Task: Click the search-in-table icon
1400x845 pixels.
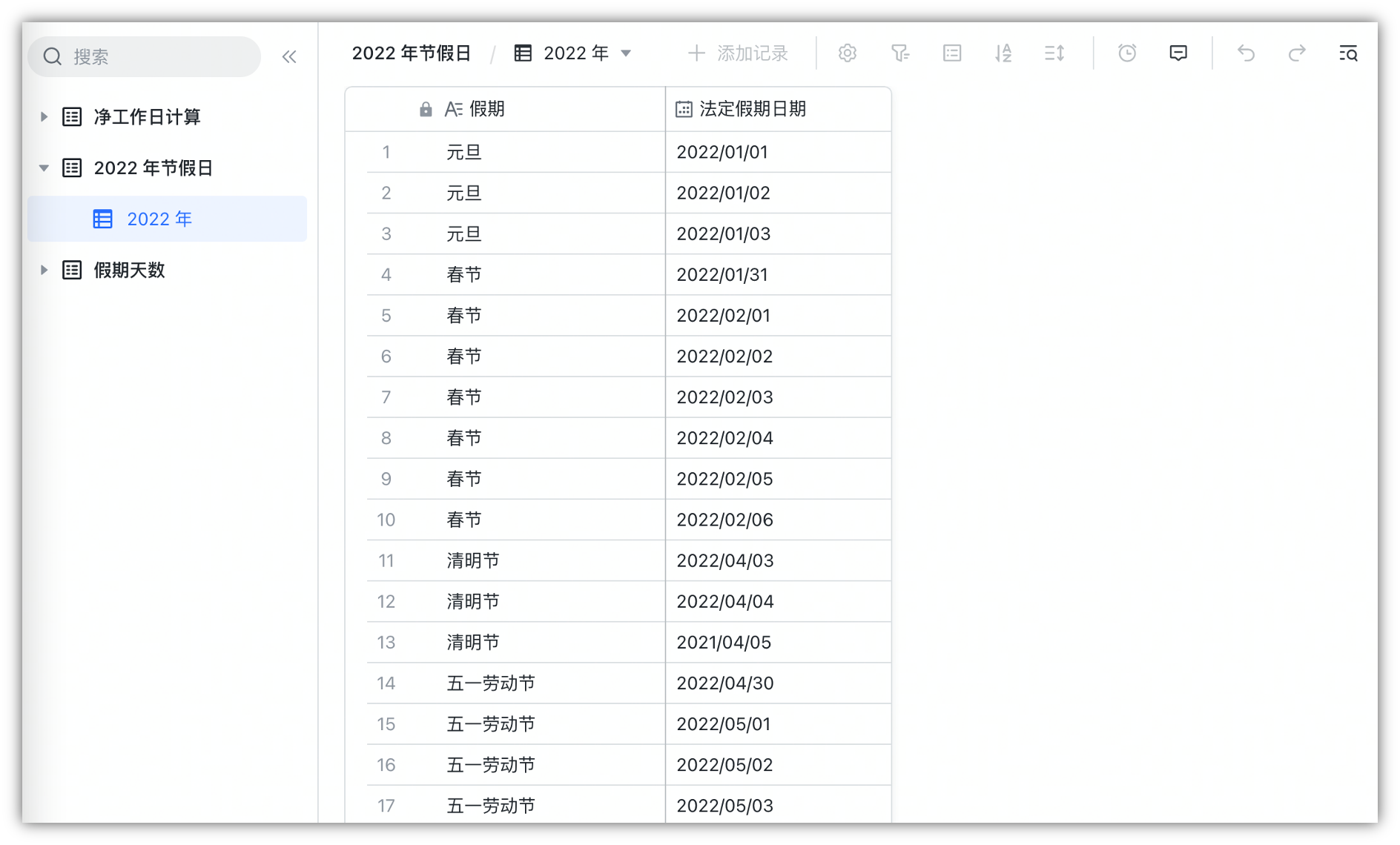Action: click(1348, 54)
